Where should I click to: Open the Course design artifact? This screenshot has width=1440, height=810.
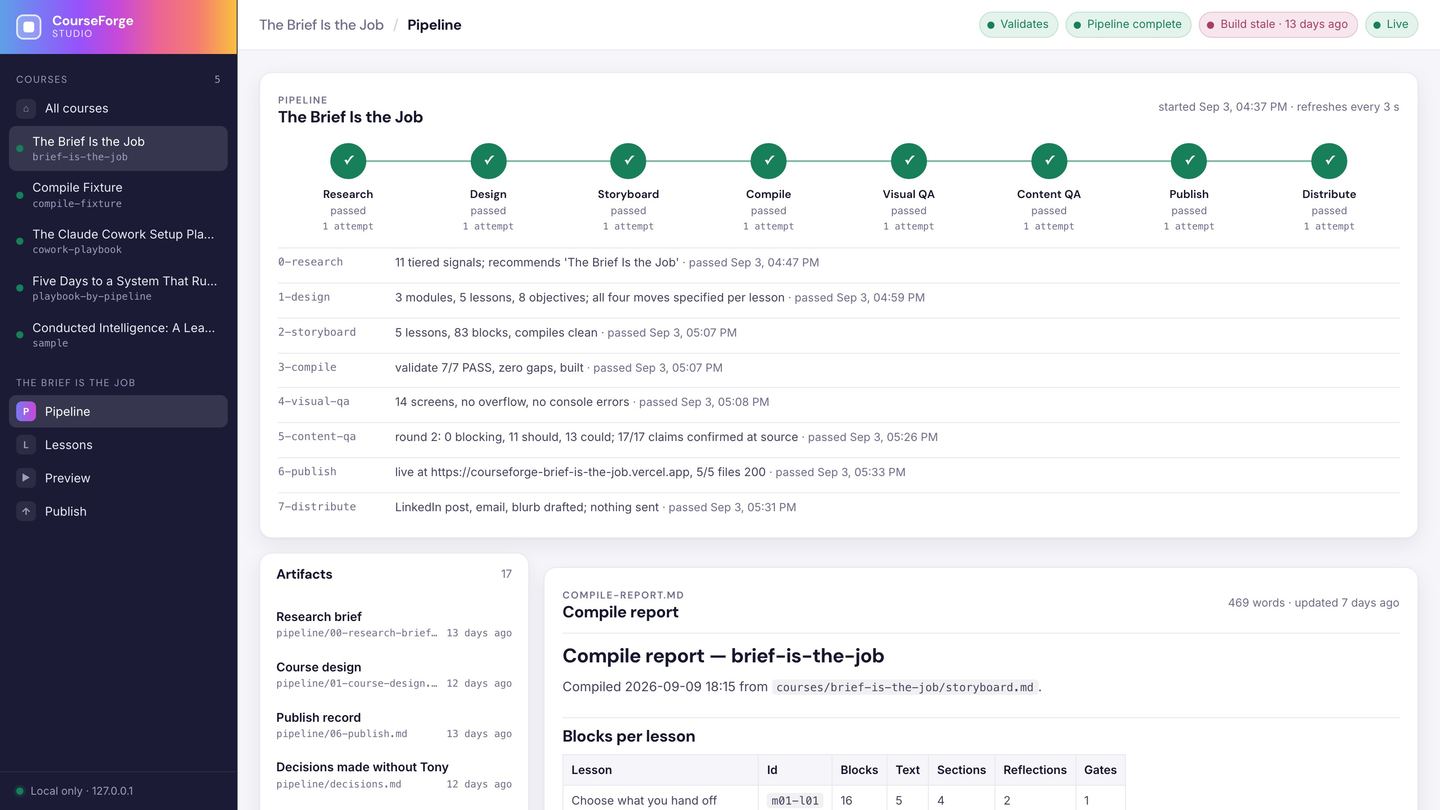(394, 674)
